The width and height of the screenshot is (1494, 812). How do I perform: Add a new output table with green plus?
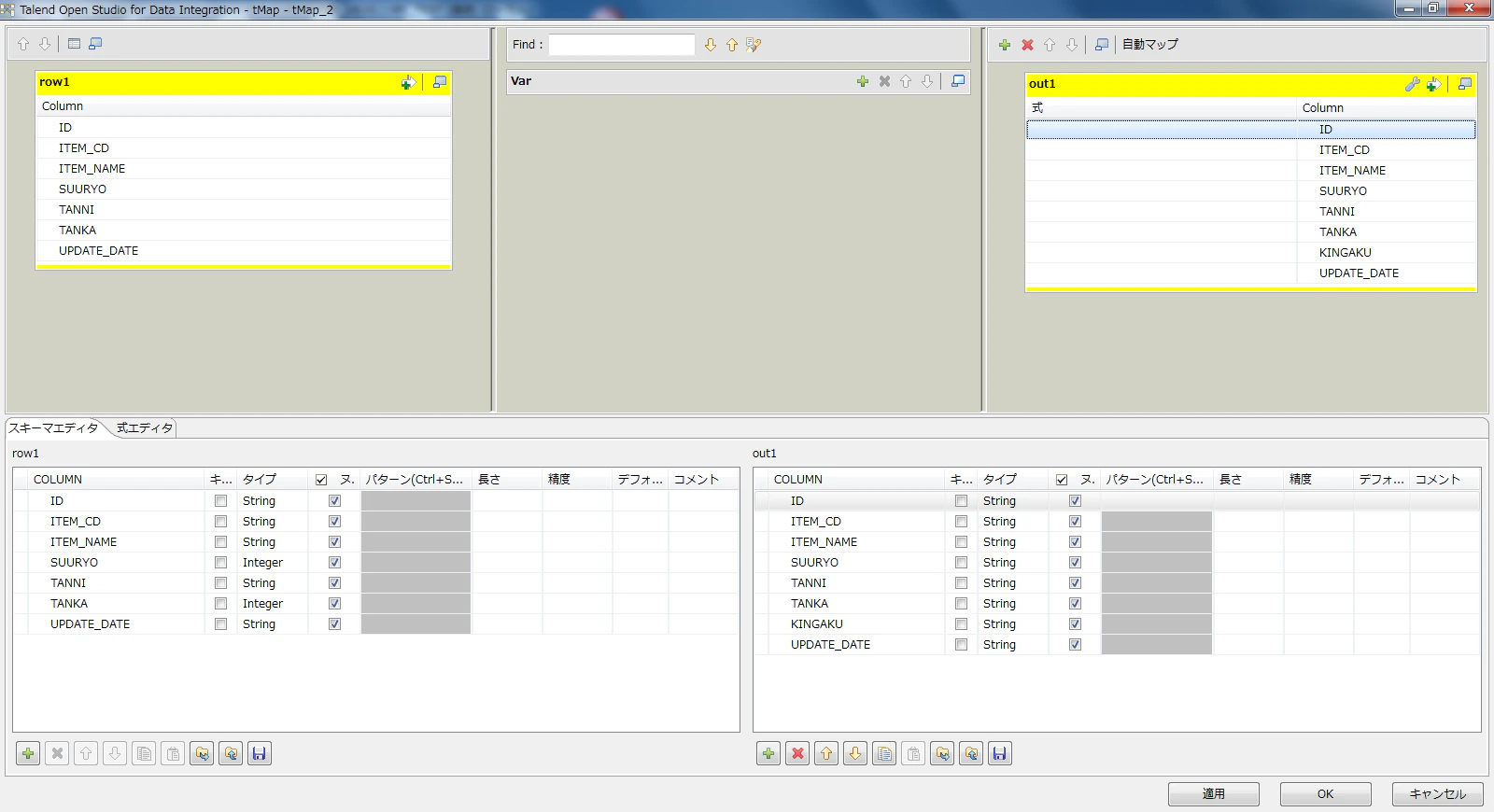pos(1005,45)
